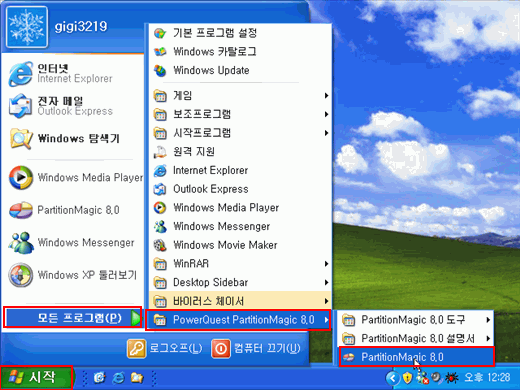Viewport: 520px width, 390px height.
Task: Expand 시작프로그램 submenu arrow
Action: pos(327,133)
